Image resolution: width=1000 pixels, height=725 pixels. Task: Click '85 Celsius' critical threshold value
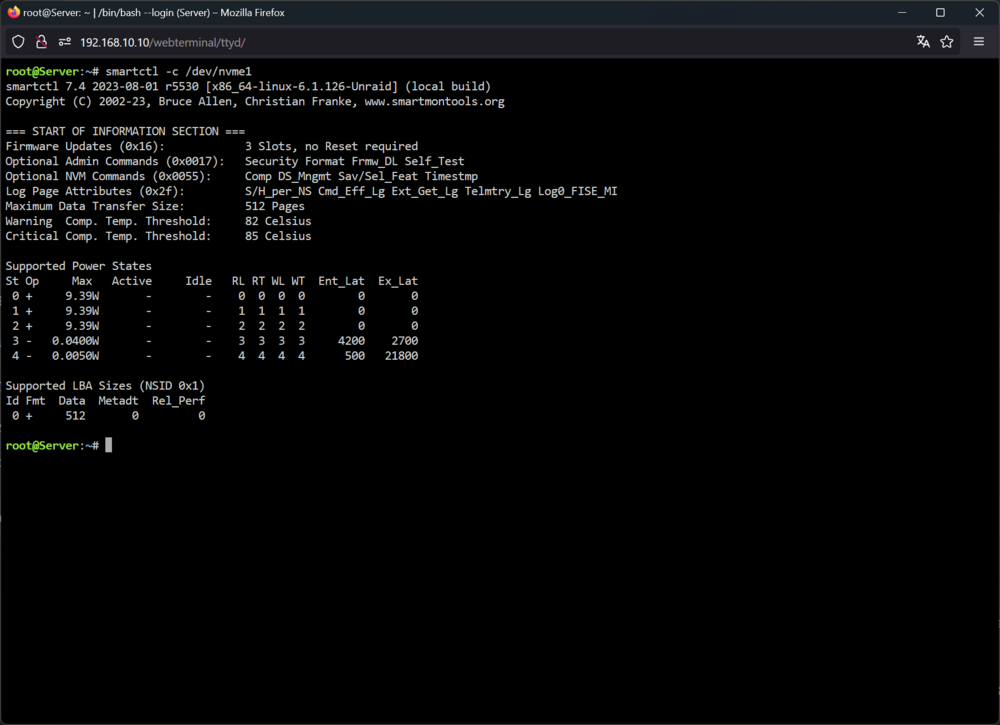click(x=278, y=236)
